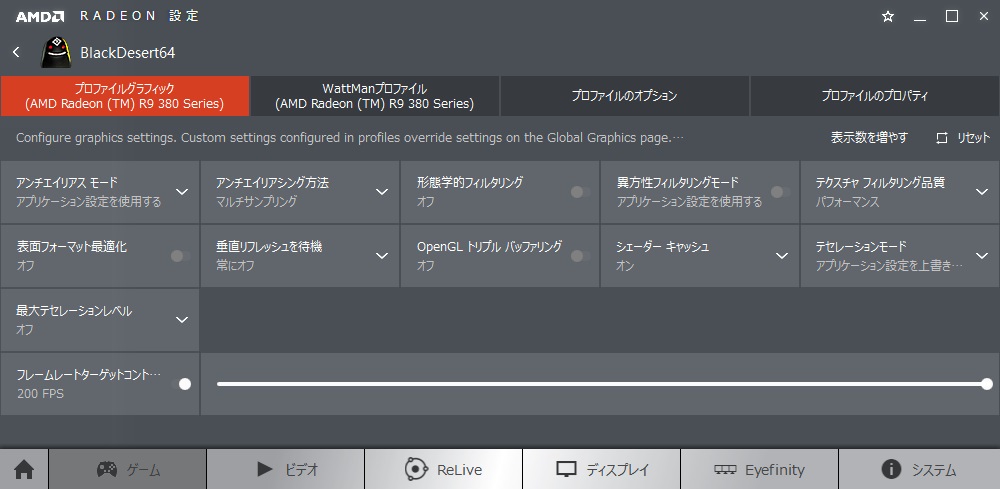The width and height of the screenshot is (1000, 489).
Task: Open 垂直リフレッシュを待機 dropdown
Action: coord(382,256)
